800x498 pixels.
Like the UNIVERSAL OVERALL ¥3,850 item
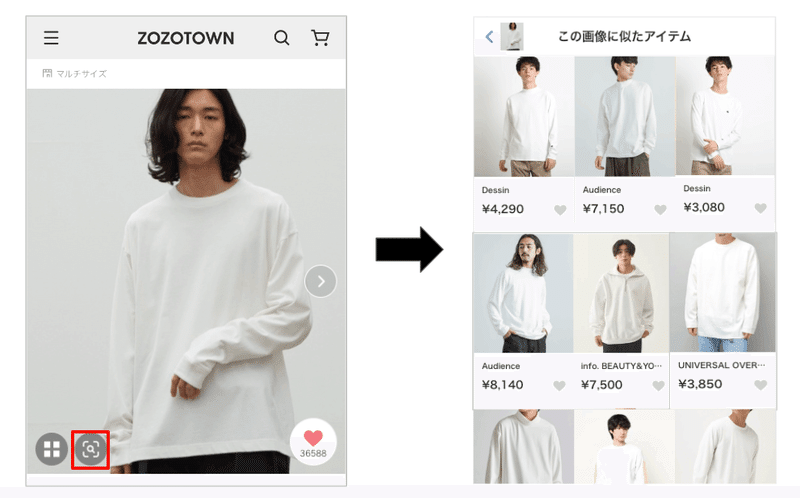coord(761,384)
